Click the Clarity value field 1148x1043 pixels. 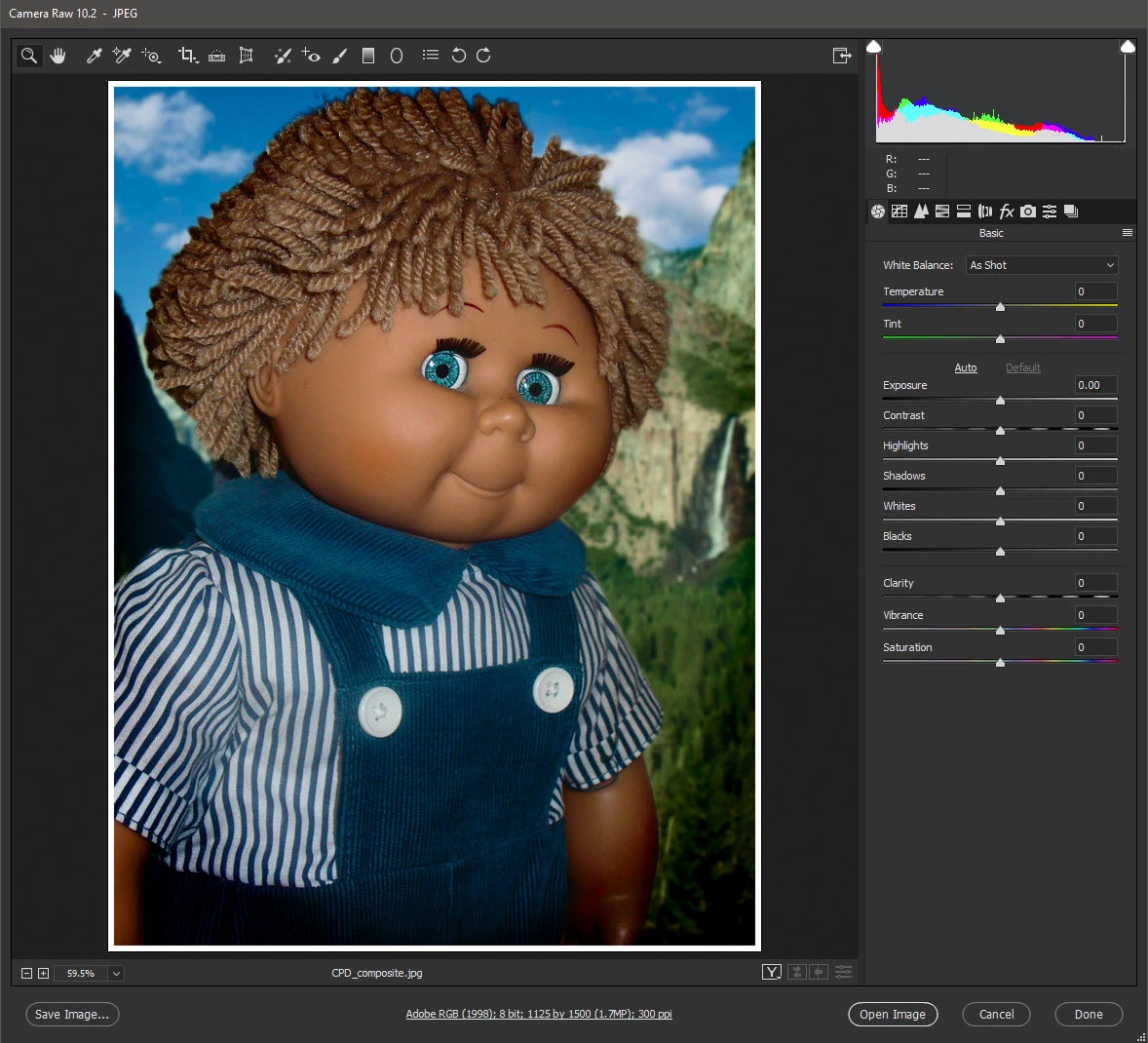1095,583
